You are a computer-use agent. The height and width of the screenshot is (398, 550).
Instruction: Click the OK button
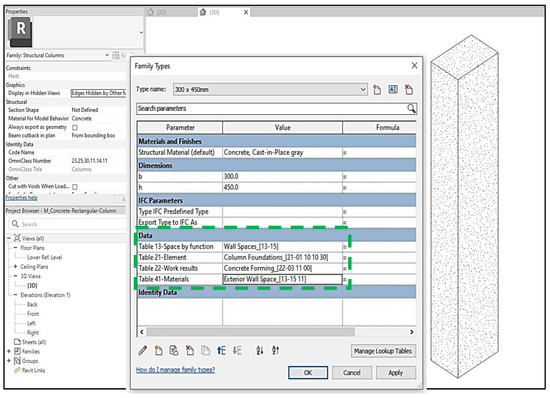(308, 372)
